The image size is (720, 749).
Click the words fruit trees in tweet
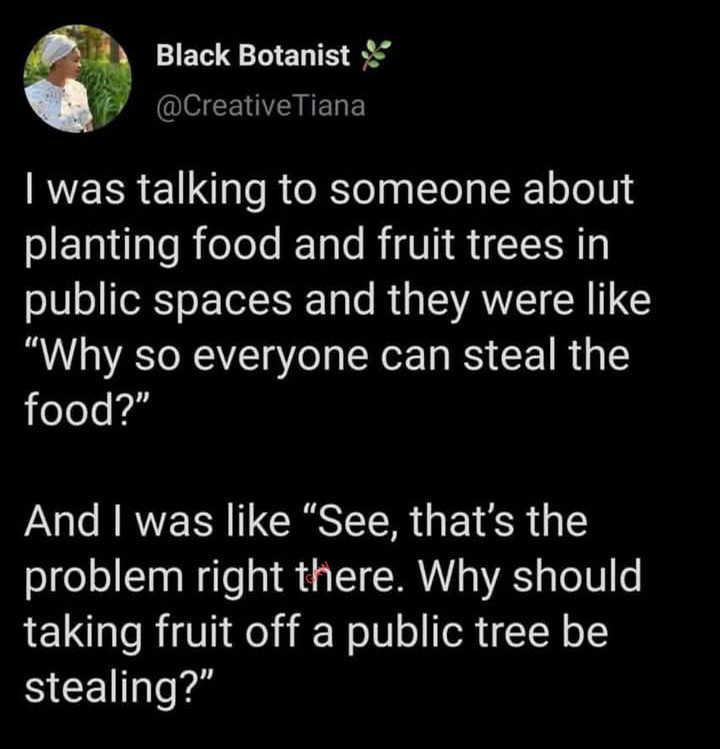pyautogui.click(x=471, y=245)
